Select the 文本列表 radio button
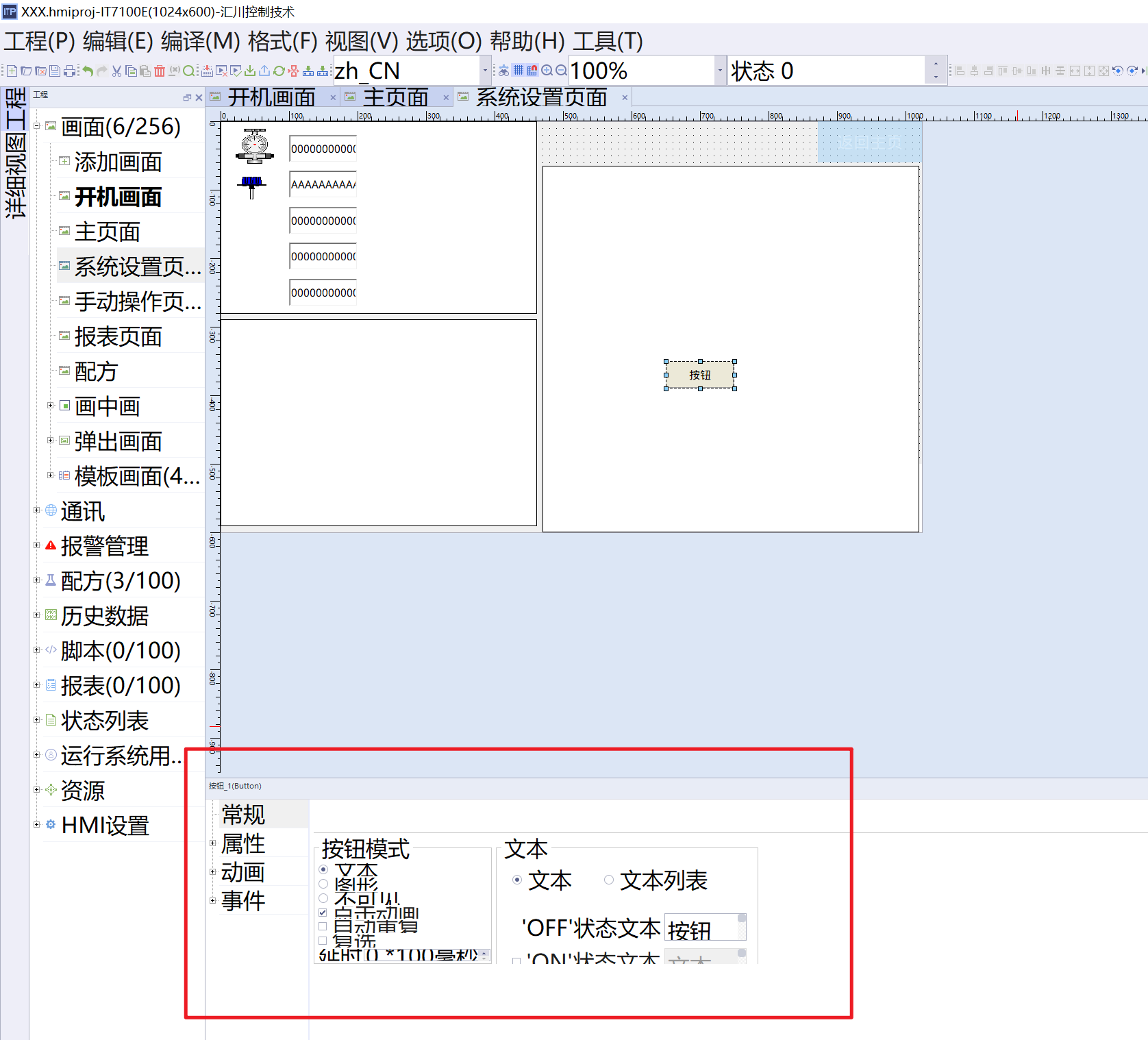1148x1040 pixels. coord(609,880)
